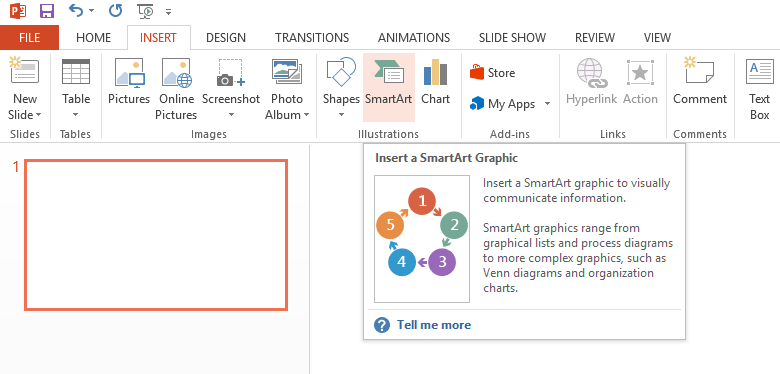Screen dimensions: 780x374
Task: Open the SLIDE SHOW tab
Action: coord(512,38)
